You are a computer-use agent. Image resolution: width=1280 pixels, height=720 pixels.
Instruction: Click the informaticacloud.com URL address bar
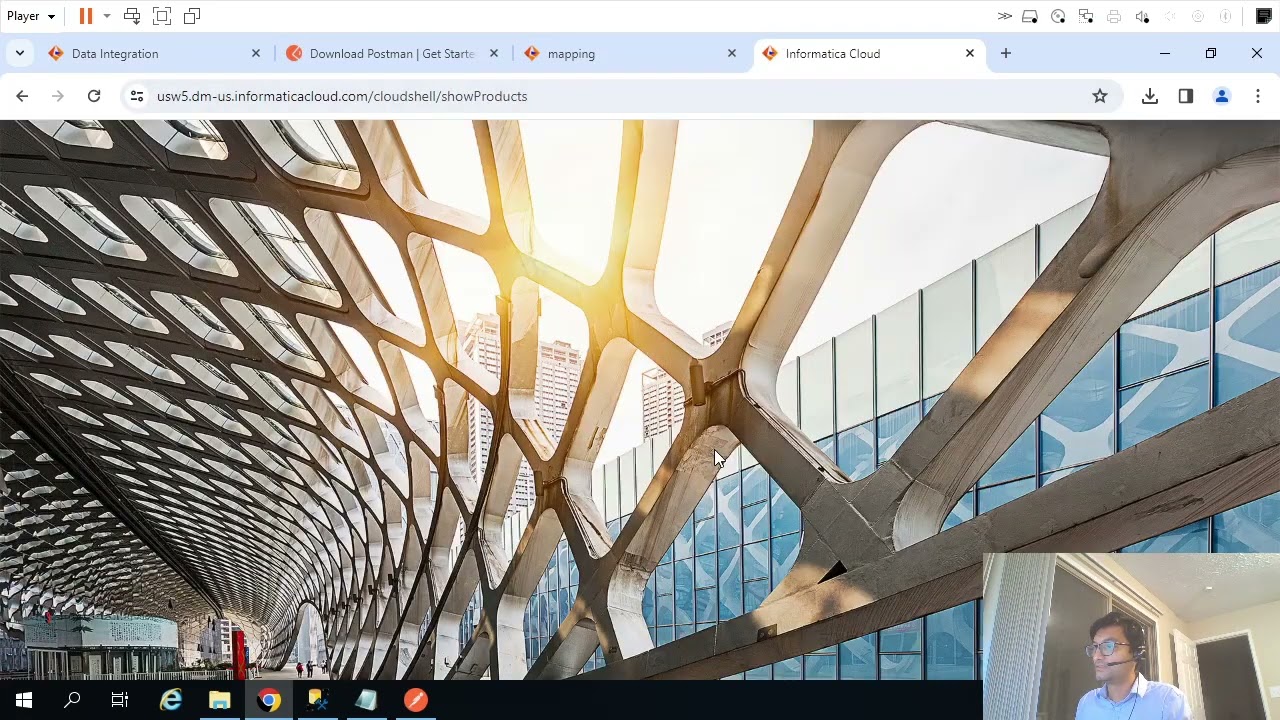620,96
